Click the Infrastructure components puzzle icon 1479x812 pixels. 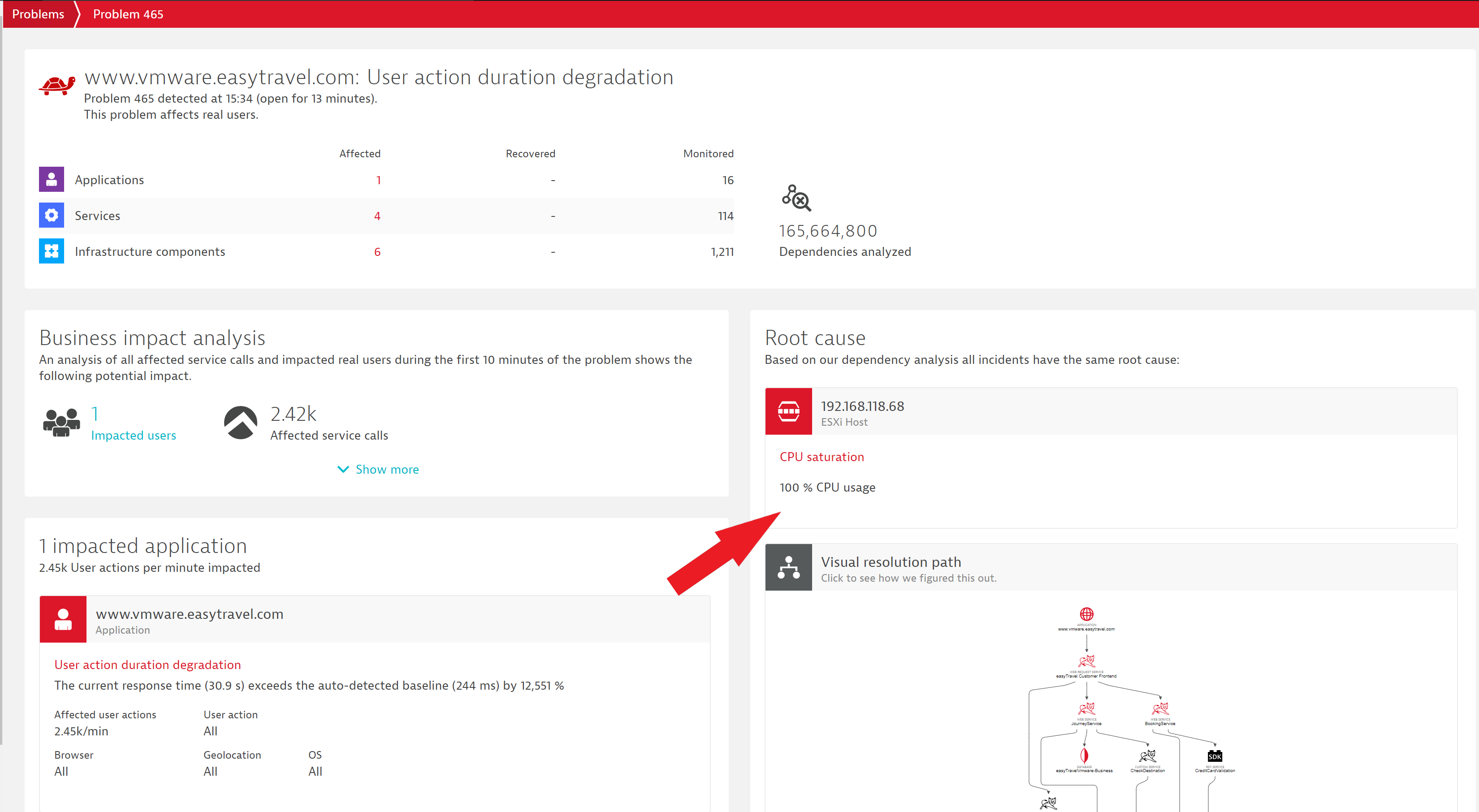(52, 251)
